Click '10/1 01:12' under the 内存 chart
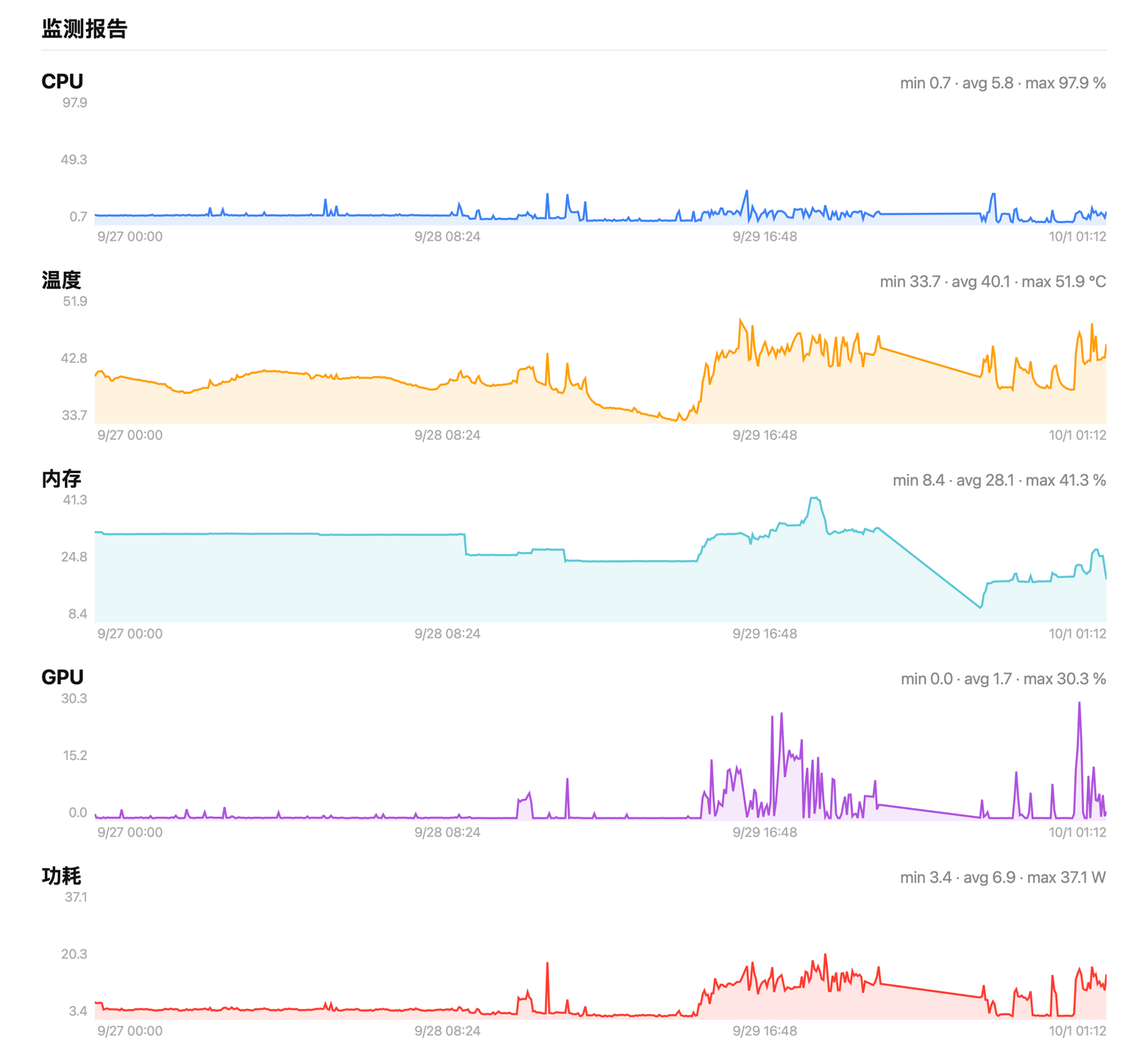This screenshot has width=1148, height=1053. 1077,634
